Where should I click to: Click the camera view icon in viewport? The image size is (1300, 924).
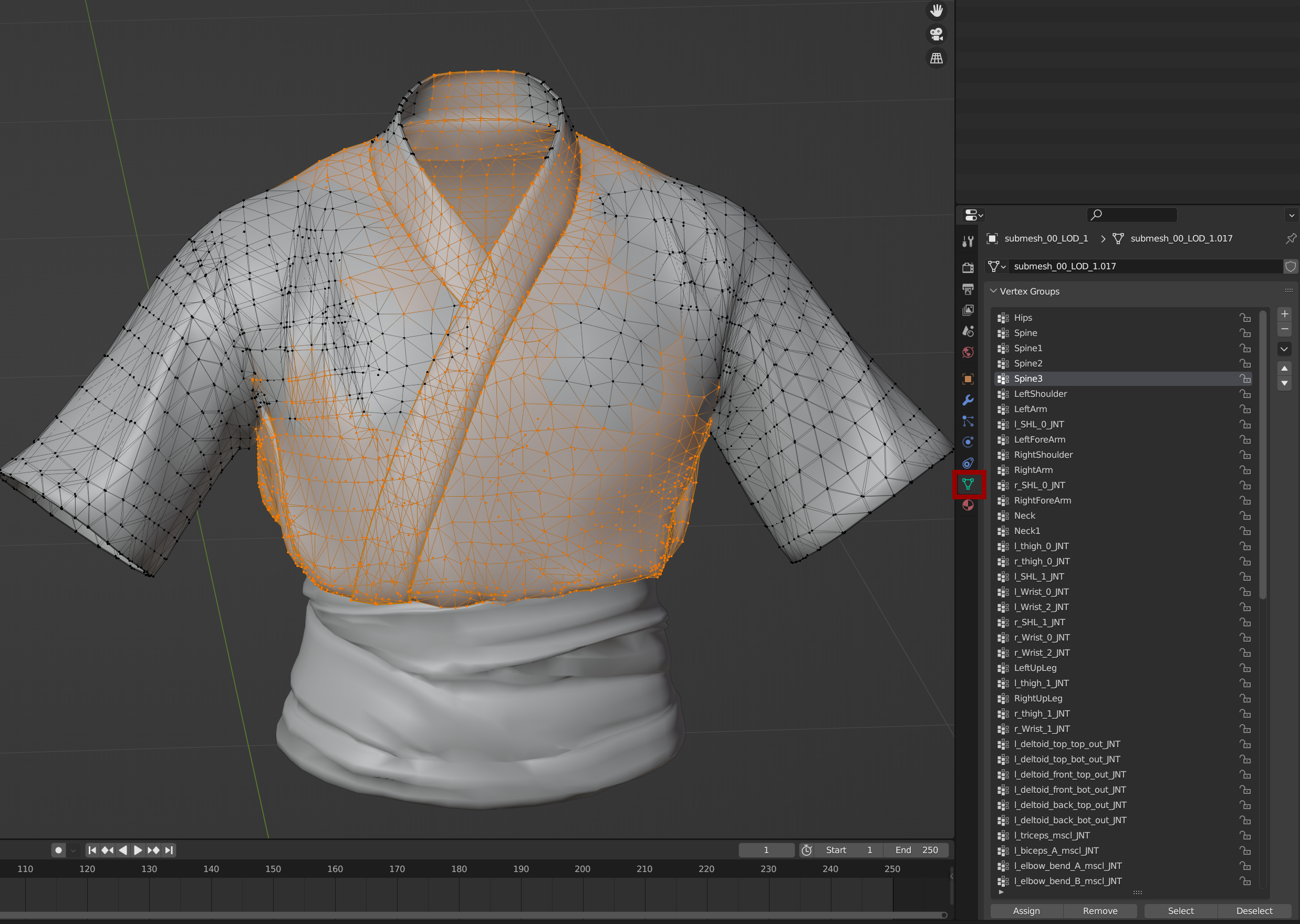click(937, 34)
